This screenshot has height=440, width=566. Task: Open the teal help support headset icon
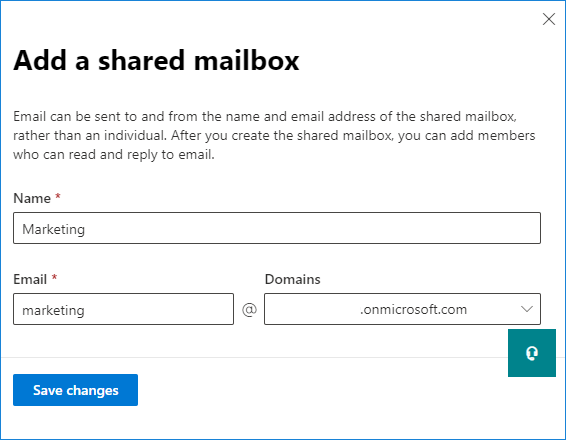tap(532, 353)
